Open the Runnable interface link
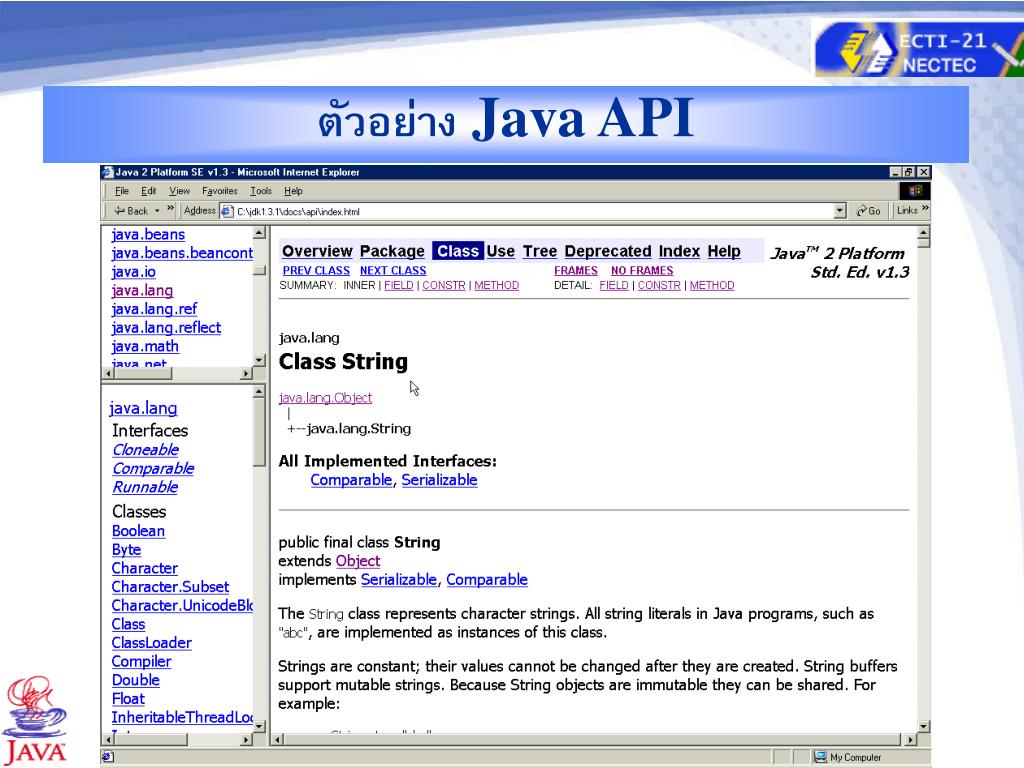Viewport: 1024px width, 768px height. [145, 487]
